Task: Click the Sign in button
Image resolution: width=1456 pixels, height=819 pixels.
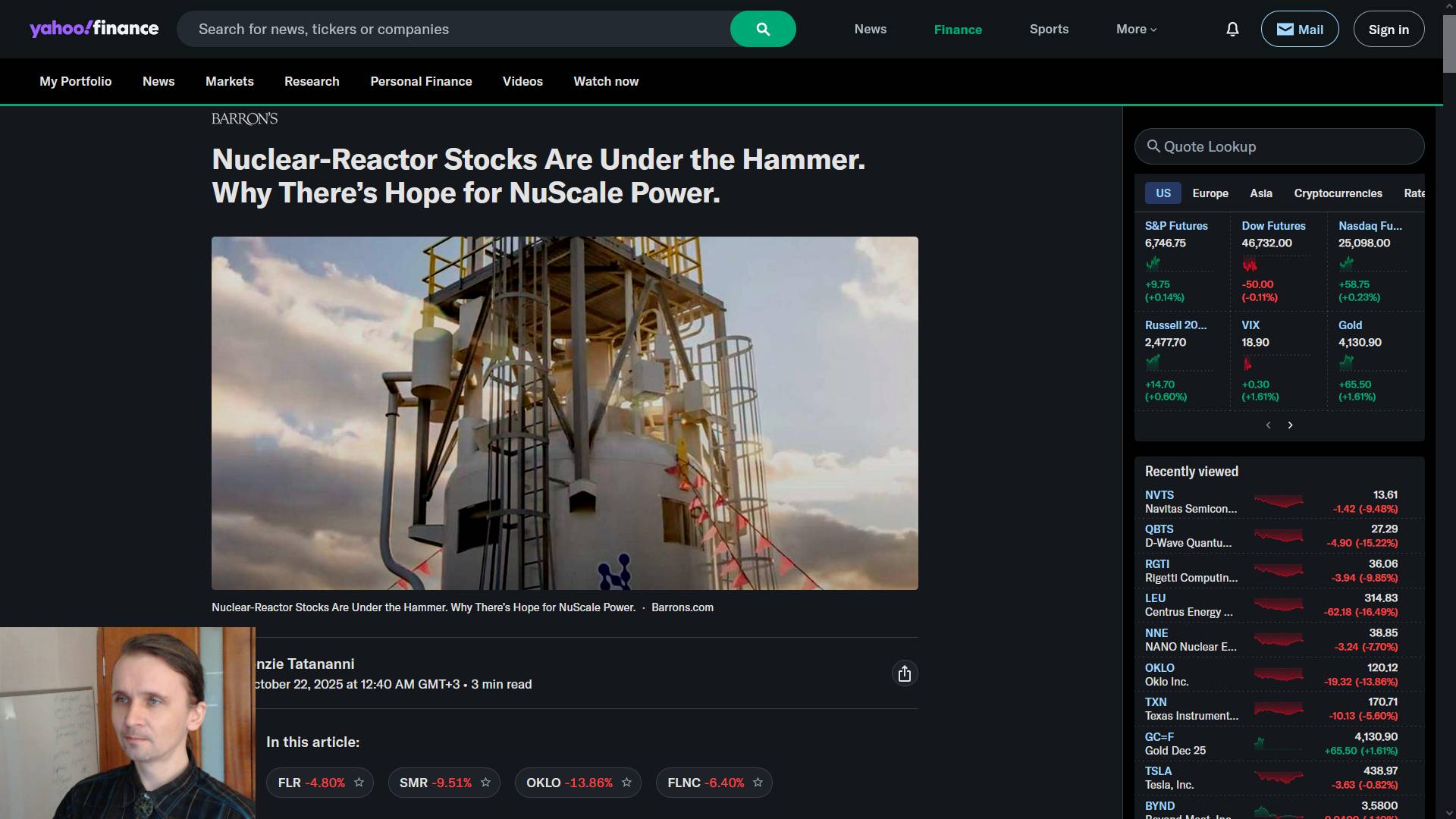Action: [x=1388, y=30]
